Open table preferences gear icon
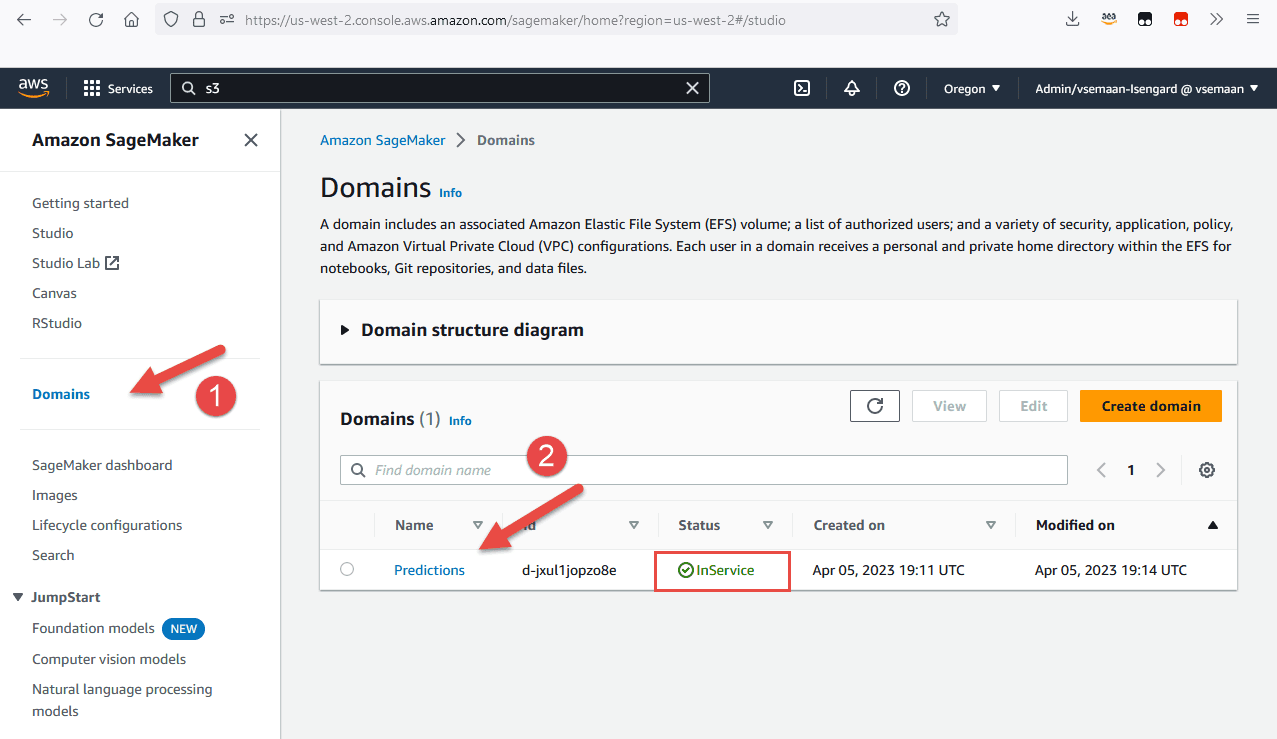The image size is (1277, 739). click(1207, 470)
